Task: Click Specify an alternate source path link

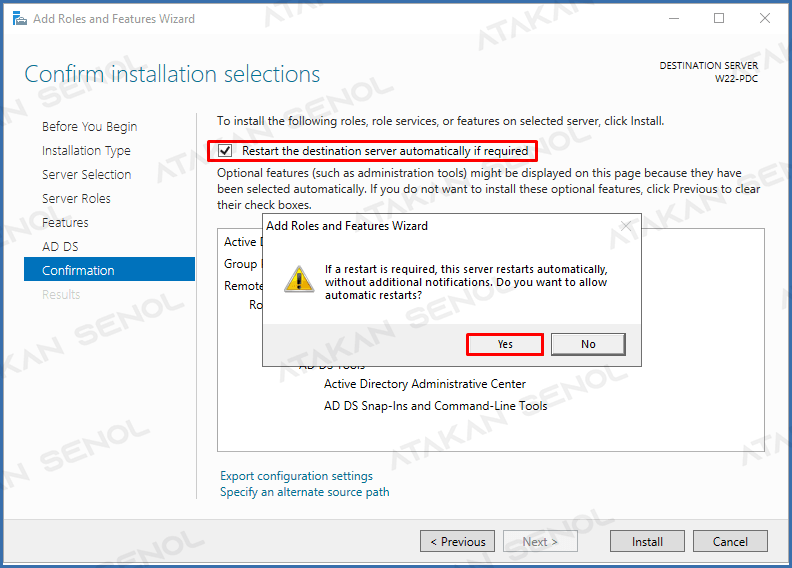Action: pos(305,492)
